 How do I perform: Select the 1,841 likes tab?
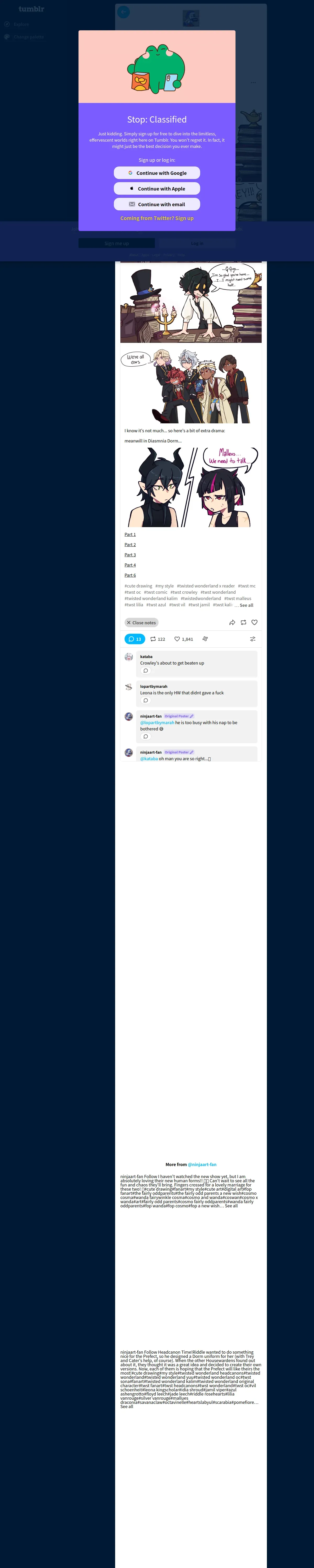183,639
